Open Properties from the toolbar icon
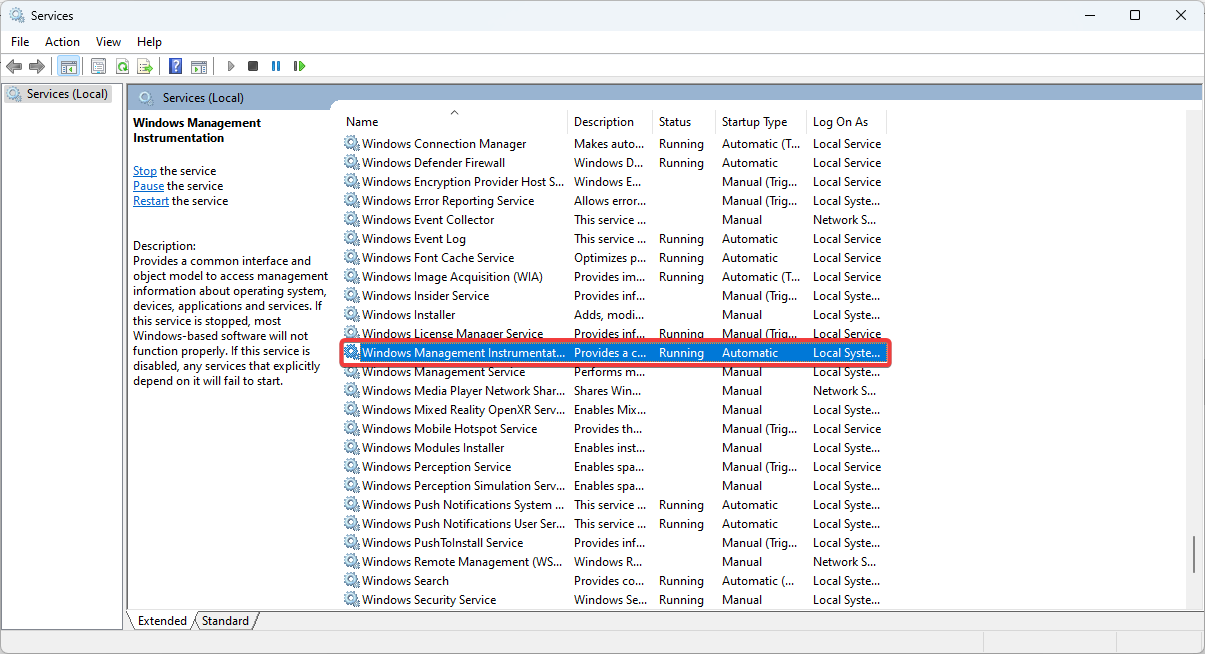The image size is (1205, 654). point(98,66)
